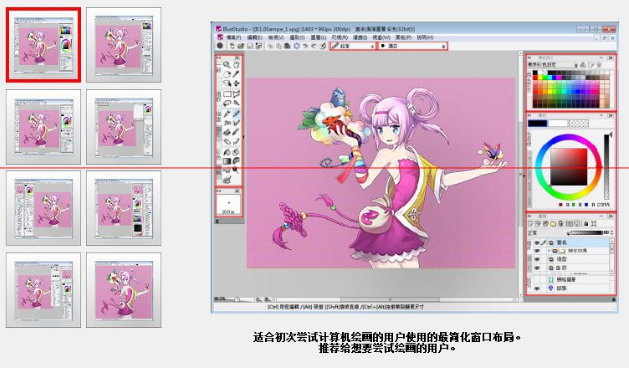Select the Polygon selection tool
This screenshot has height=368, width=629.
point(236,94)
